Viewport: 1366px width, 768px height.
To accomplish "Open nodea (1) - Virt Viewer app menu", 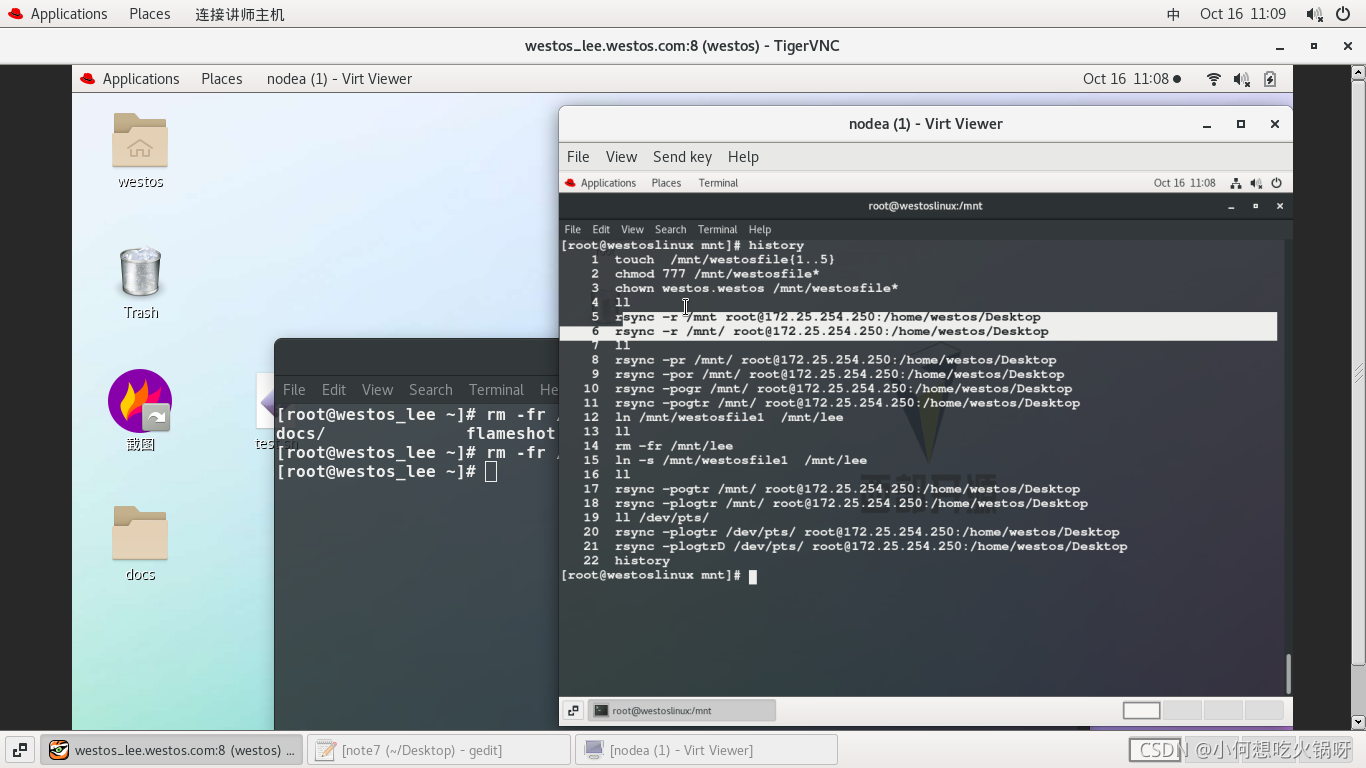I will pyautogui.click(x=339, y=79).
